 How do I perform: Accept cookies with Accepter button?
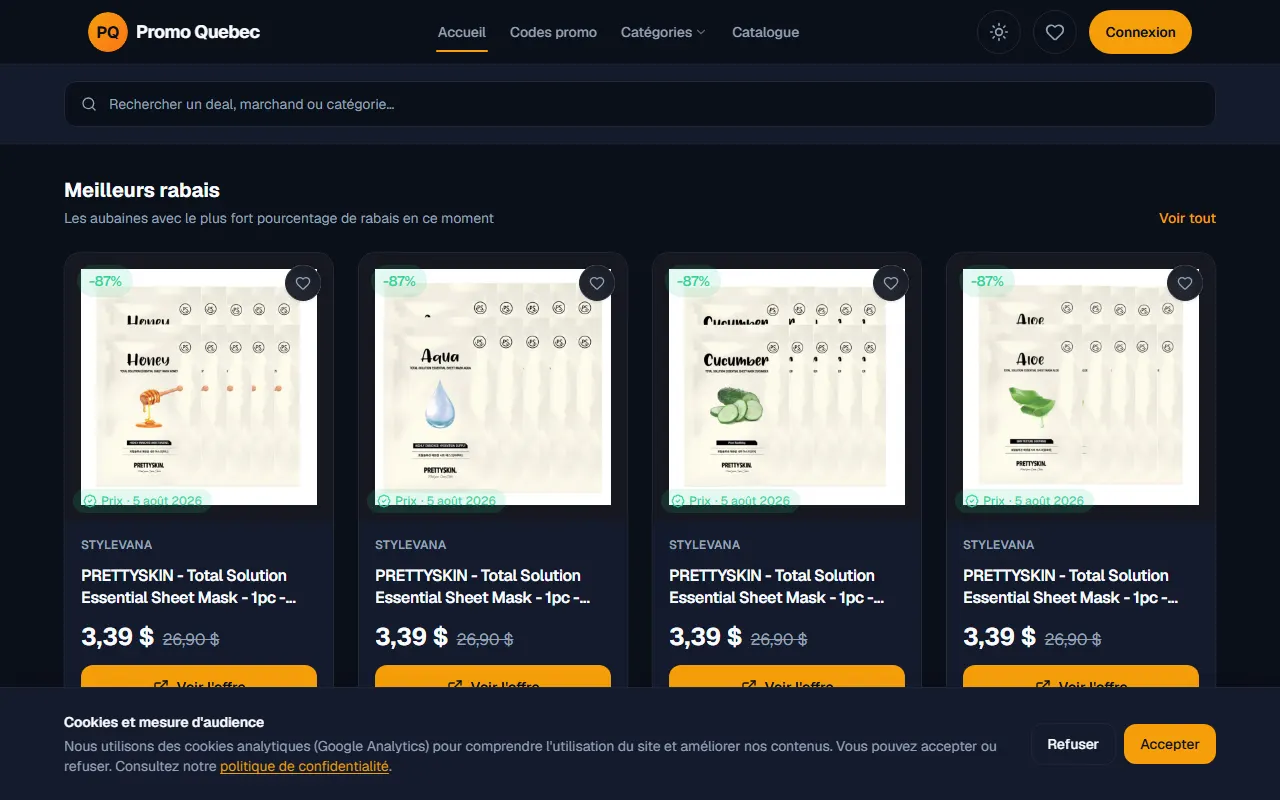pos(1170,744)
